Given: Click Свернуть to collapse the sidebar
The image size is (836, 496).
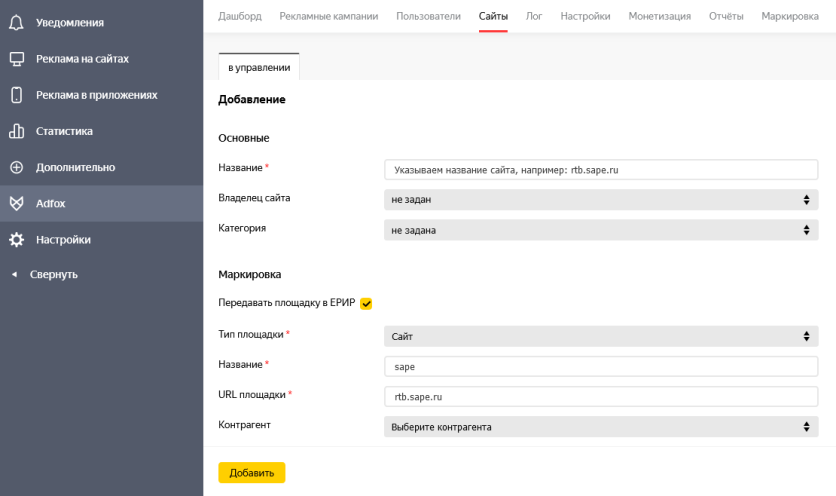Looking at the screenshot, I should (54, 274).
